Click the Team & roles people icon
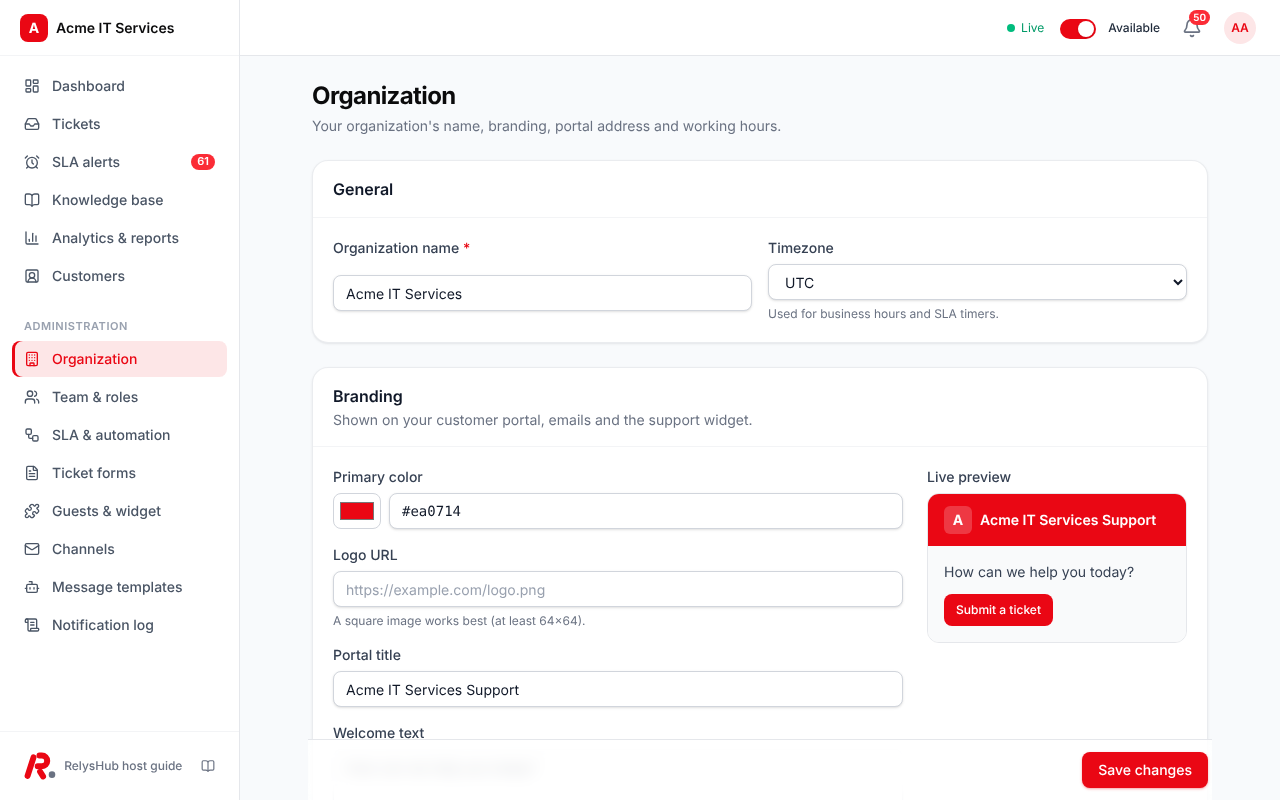Screen dimensions: 1280x800 tap(32, 397)
